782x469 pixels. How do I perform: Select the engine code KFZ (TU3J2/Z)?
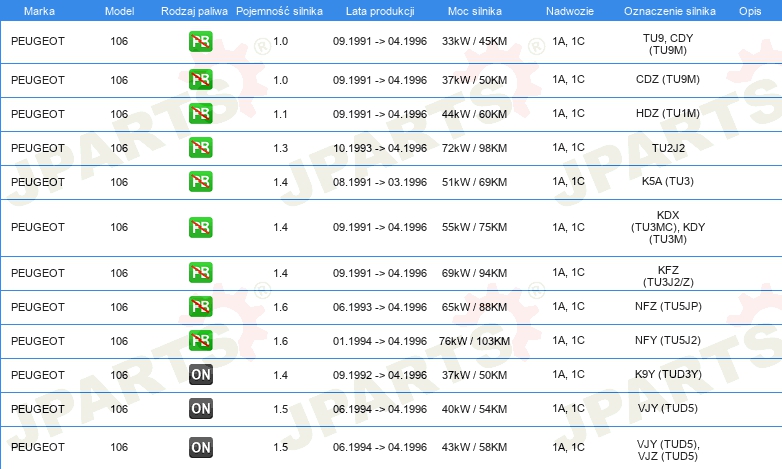click(668, 276)
